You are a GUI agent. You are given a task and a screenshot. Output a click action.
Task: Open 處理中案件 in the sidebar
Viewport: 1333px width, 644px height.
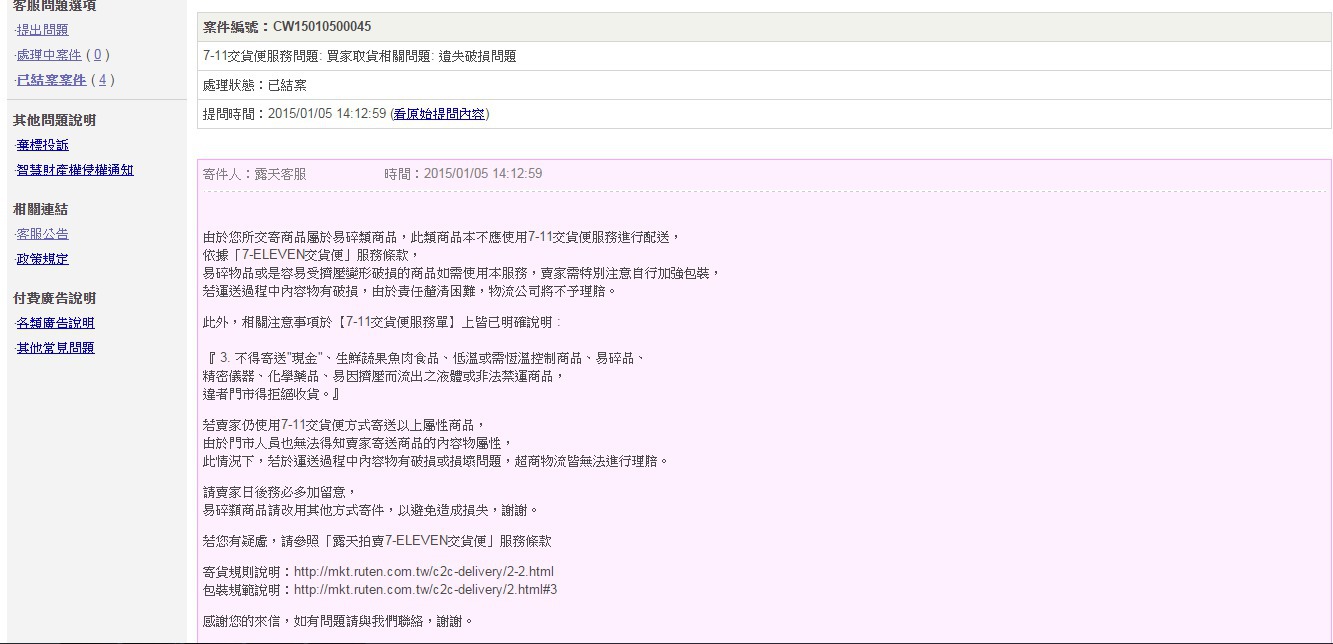coord(49,55)
